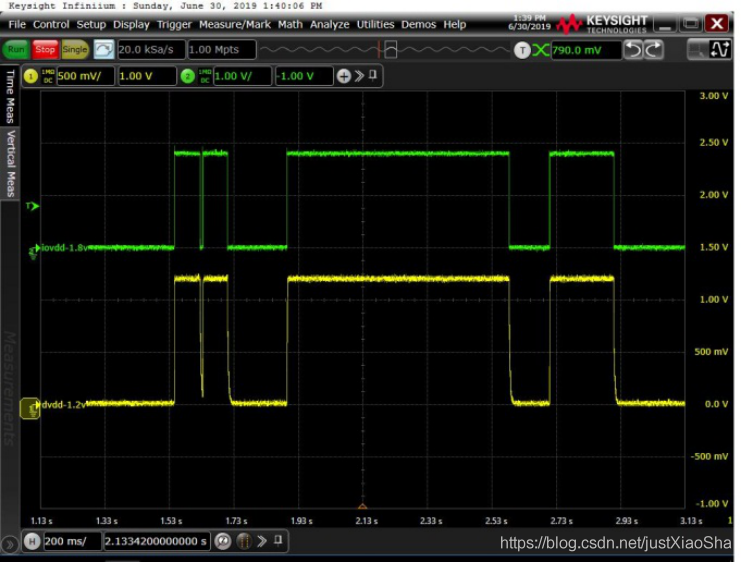This screenshot has width=742, height=562.
Task: Open the Analyze menu
Action: 329,25
